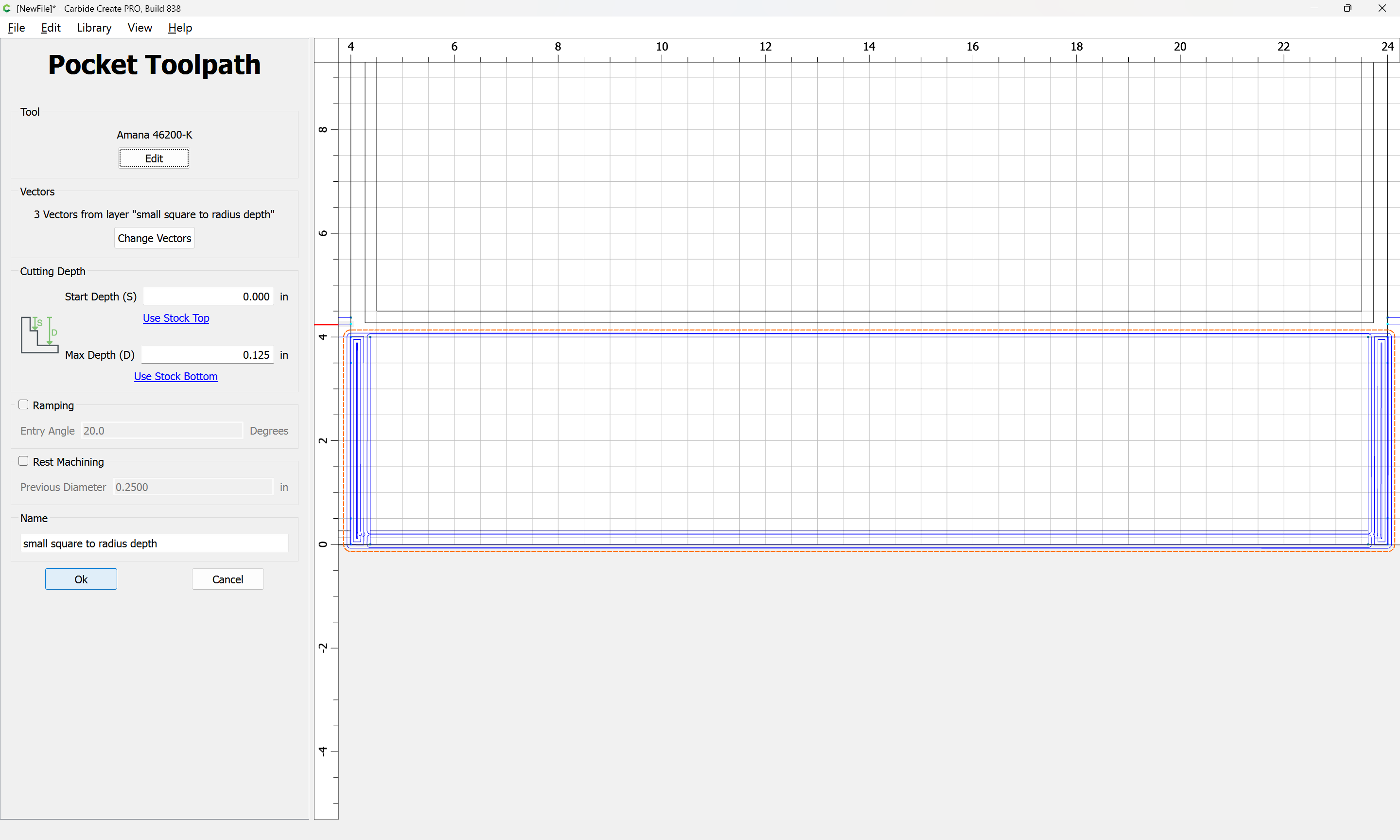Click the toolpath Name text field
Image resolution: width=1400 pixels, height=840 pixels.
(x=154, y=543)
